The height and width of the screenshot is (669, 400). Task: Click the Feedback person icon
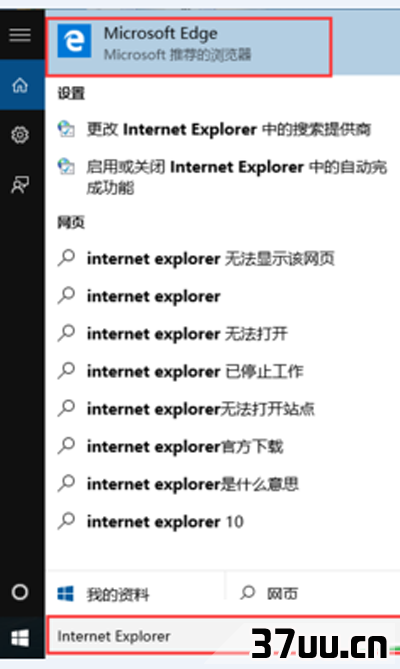pyautogui.click(x=20, y=184)
